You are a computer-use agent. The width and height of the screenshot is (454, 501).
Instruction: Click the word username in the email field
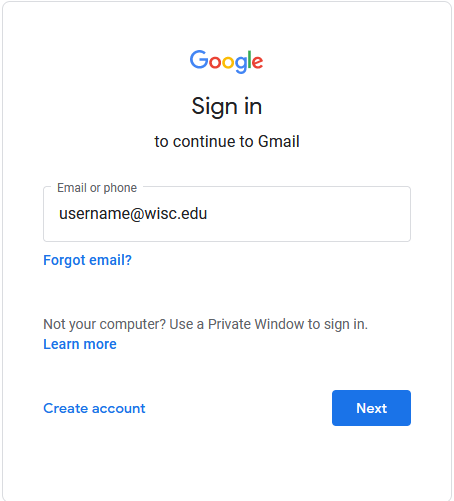coord(94,214)
